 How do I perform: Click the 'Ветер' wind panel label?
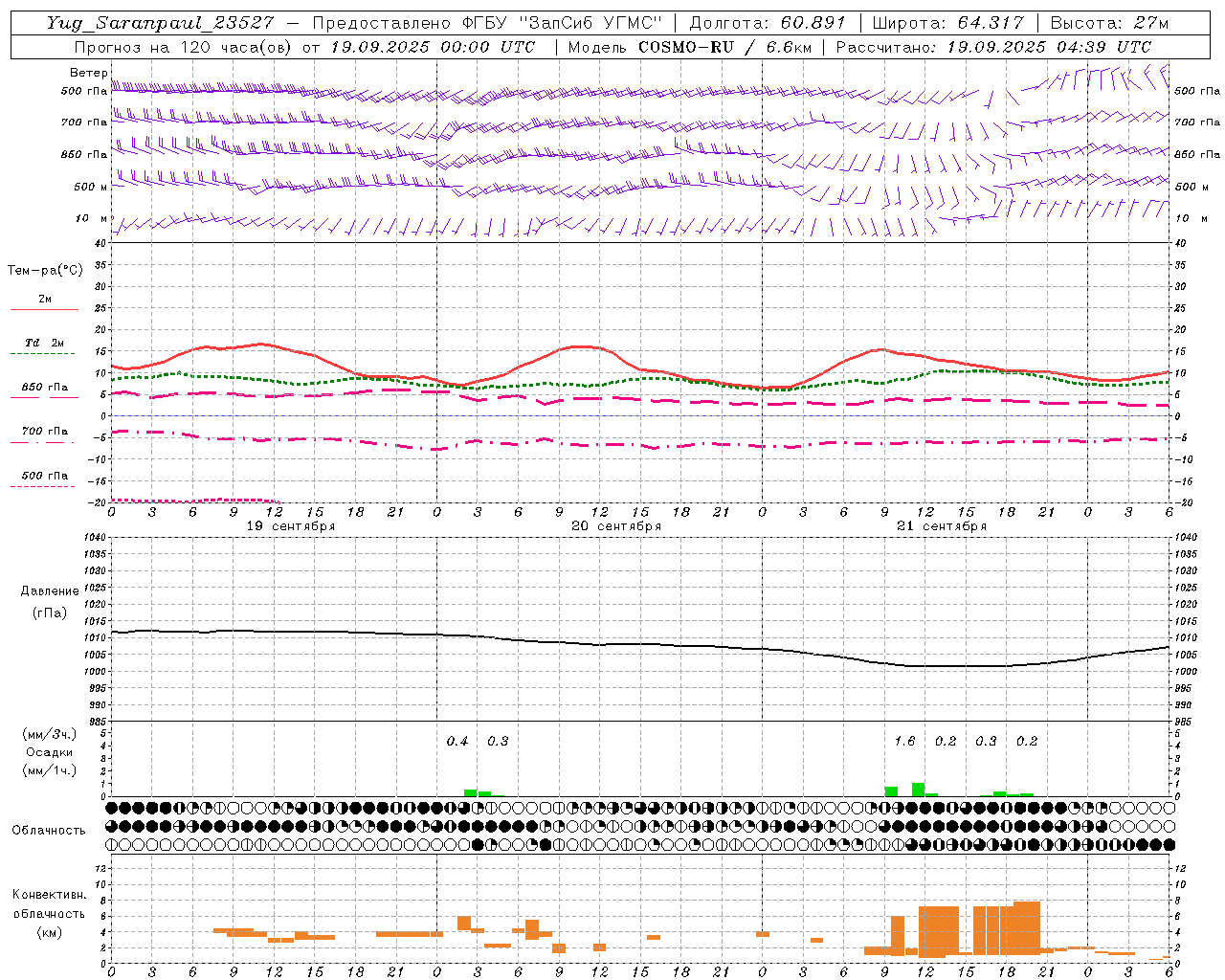(x=89, y=73)
